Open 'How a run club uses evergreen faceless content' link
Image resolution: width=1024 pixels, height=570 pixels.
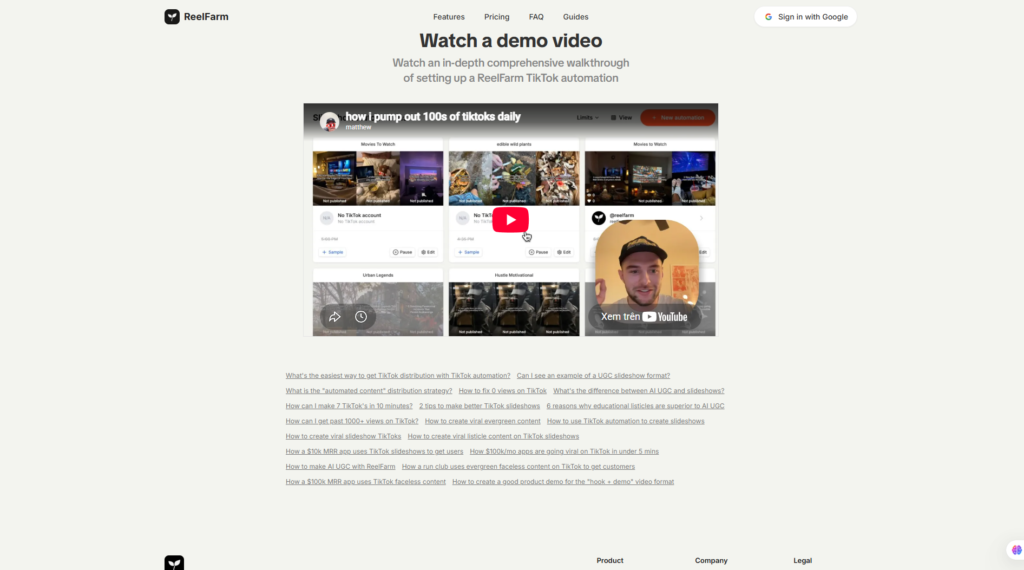518,466
